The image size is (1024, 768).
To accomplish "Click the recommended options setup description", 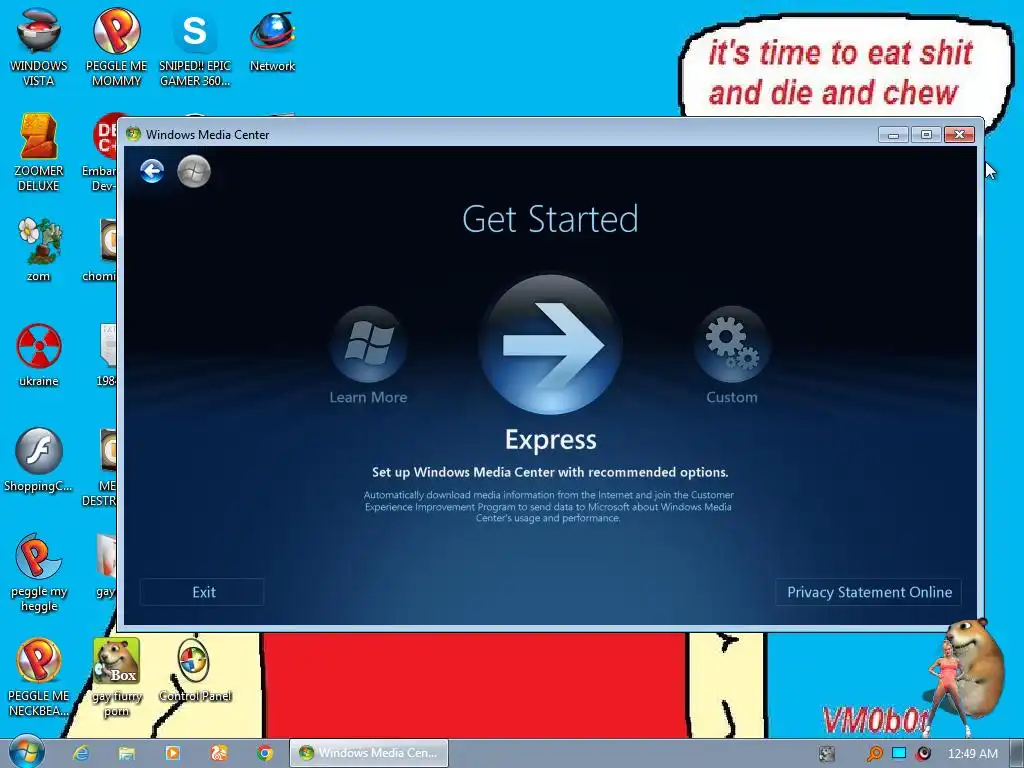I will tap(550, 472).
